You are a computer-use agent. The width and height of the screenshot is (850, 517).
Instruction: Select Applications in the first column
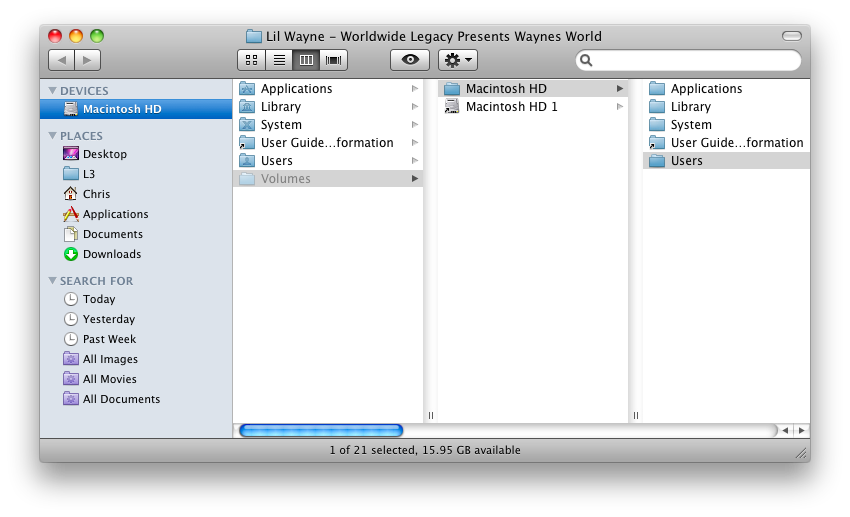click(328, 88)
